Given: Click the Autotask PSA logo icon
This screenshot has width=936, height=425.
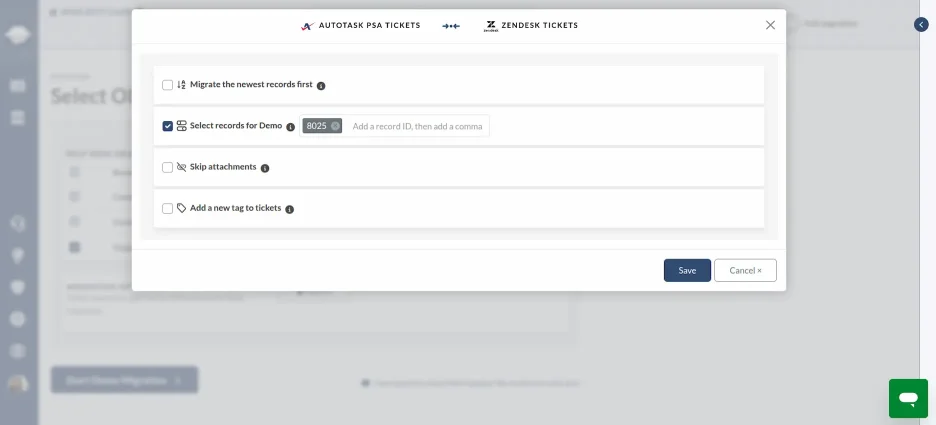Looking at the screenshot, I should (x=307, y=26).
